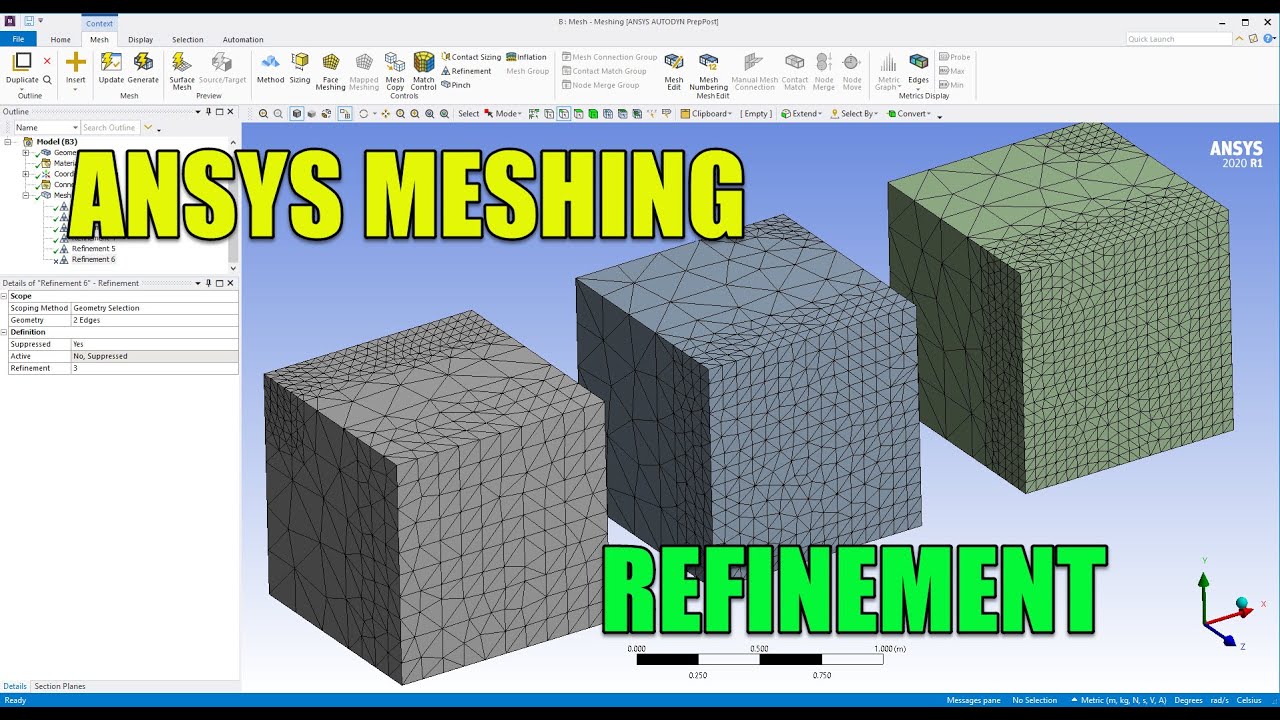Click Messages pane in status bar

973,700
